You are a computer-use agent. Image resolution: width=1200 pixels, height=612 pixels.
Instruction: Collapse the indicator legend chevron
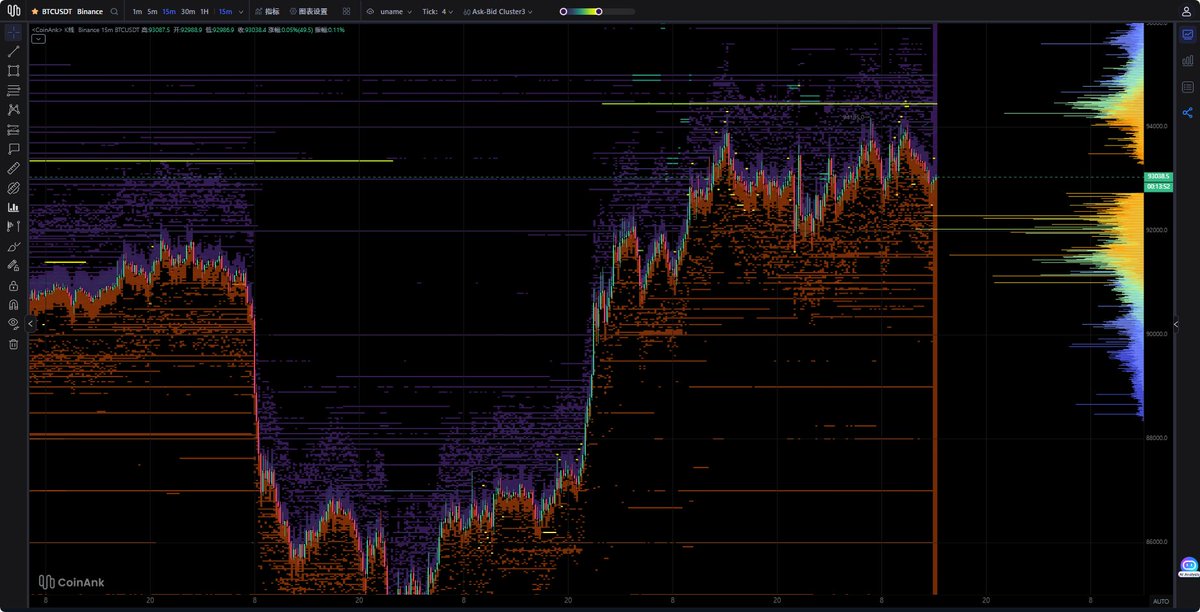pyautogui.click(x=38, y=39)
